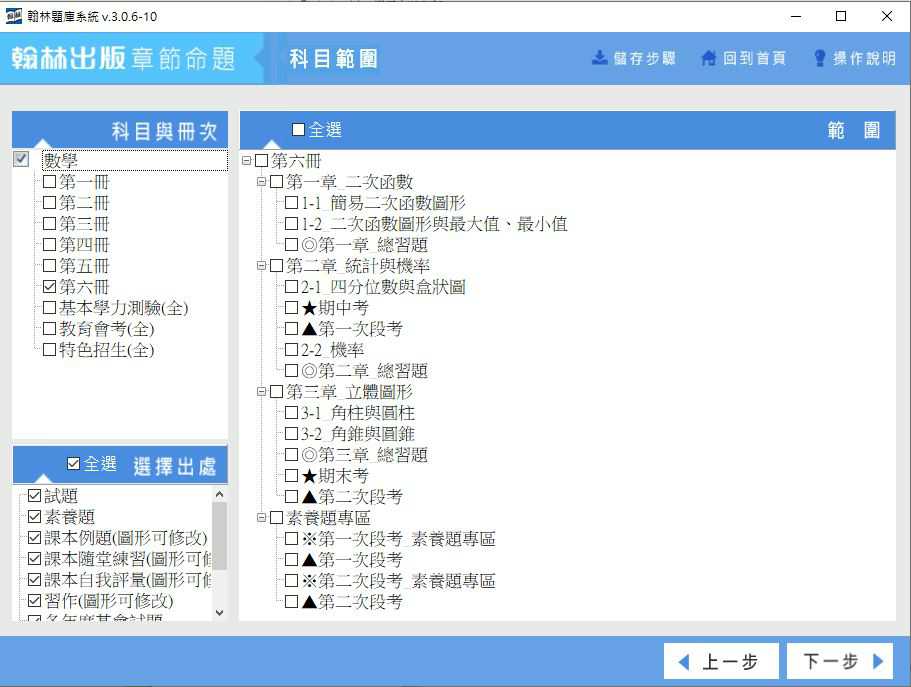Check 1-2_二次函數圖形與最大值、最小值 checkbox
The image size is (911, 687).
tap(292, 224)
